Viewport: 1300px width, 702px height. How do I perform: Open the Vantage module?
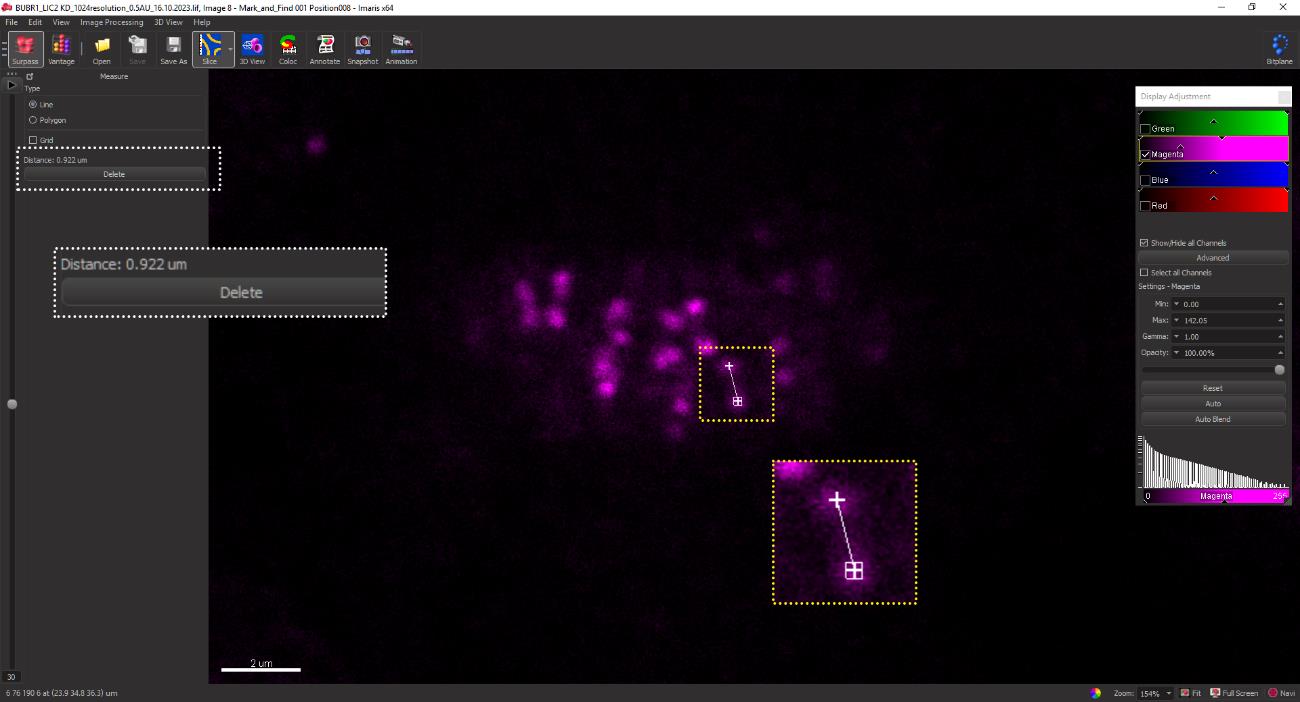coord(61,49)
